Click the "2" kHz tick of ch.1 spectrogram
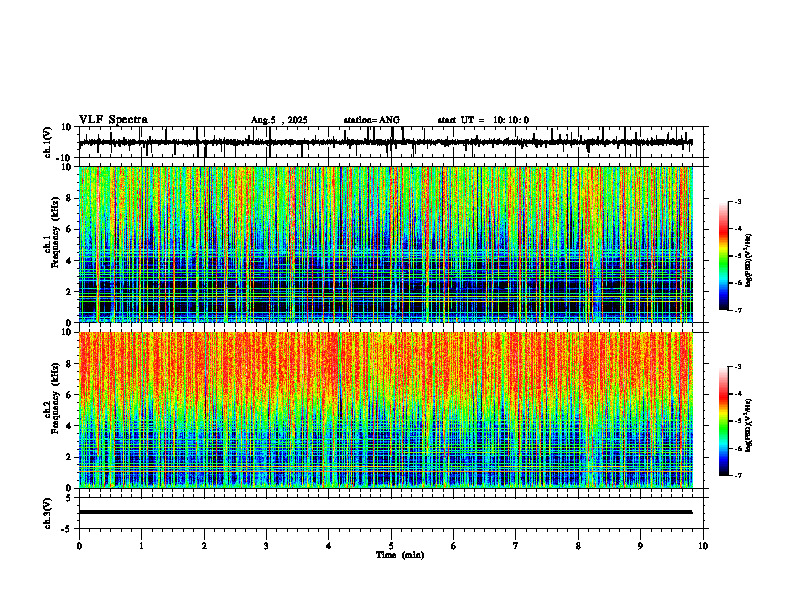 click(68, 292)
